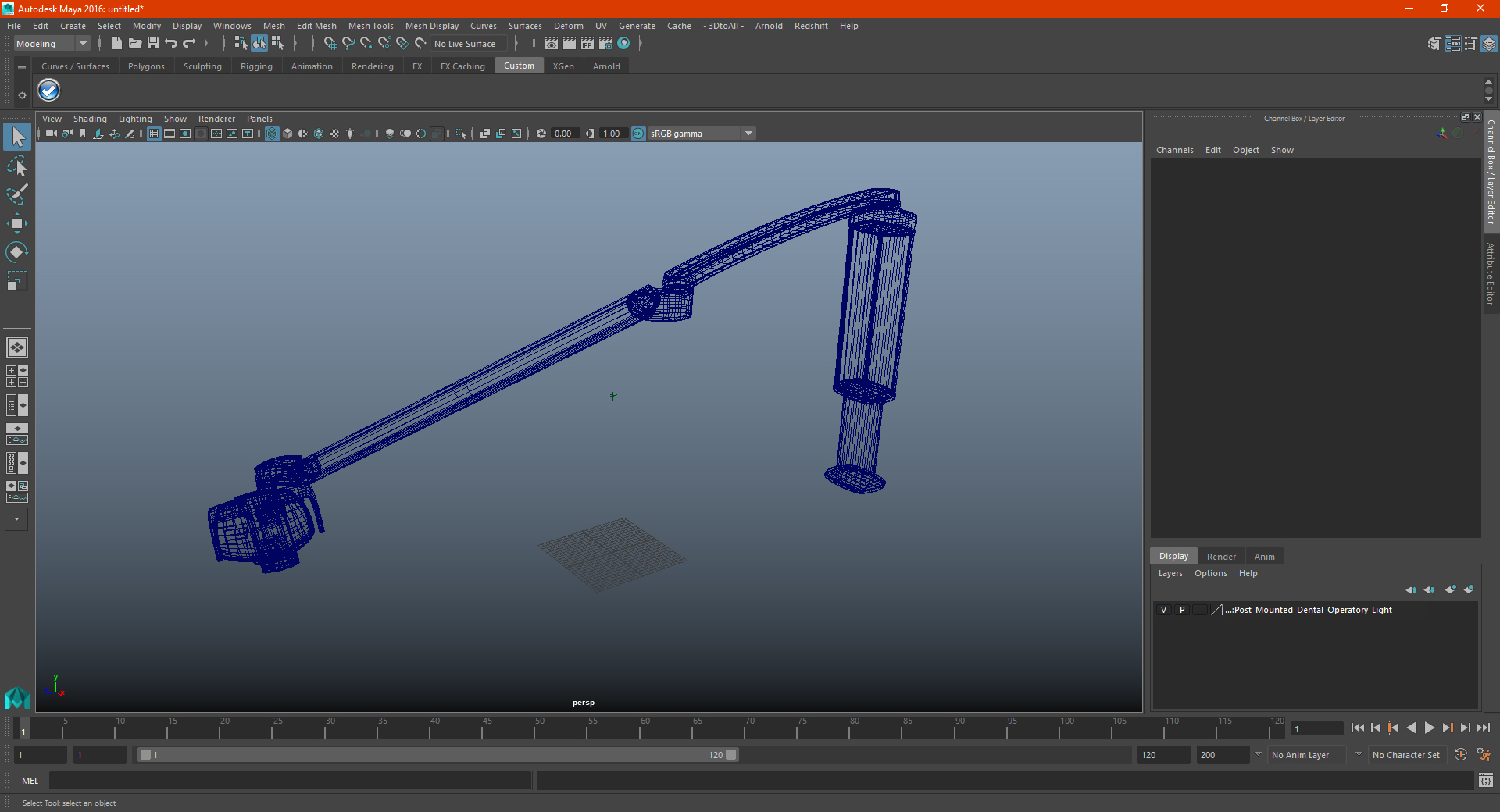Open Render Settings icon
The height and width of the screenshot is (812, 1500).
tap(605, 44)
